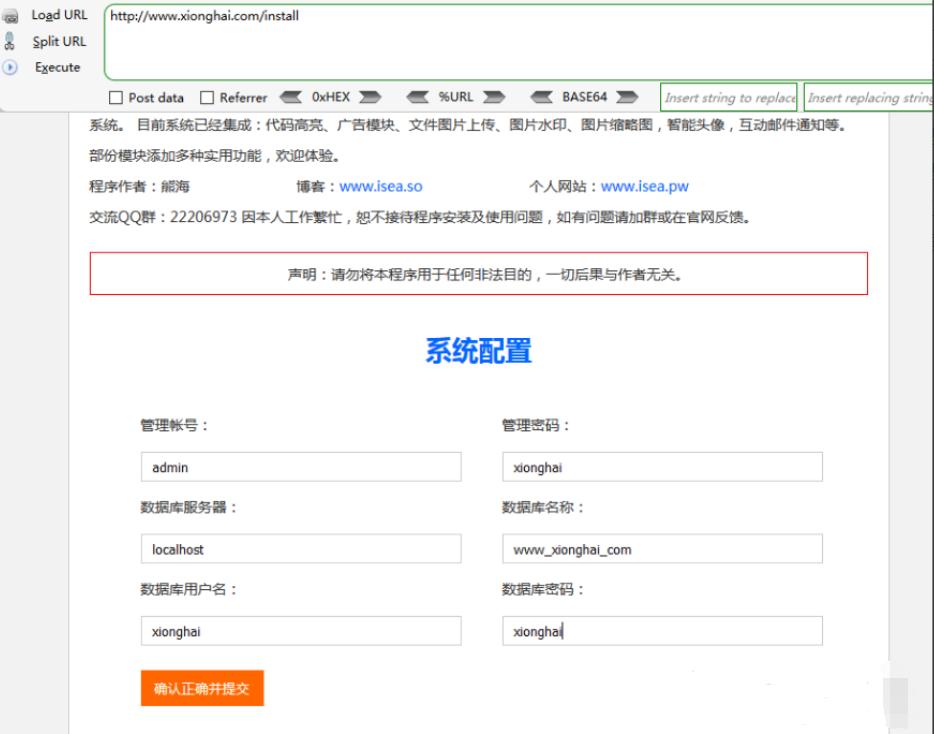
Task: Click the Load URL icon
Action: point(12,16)
